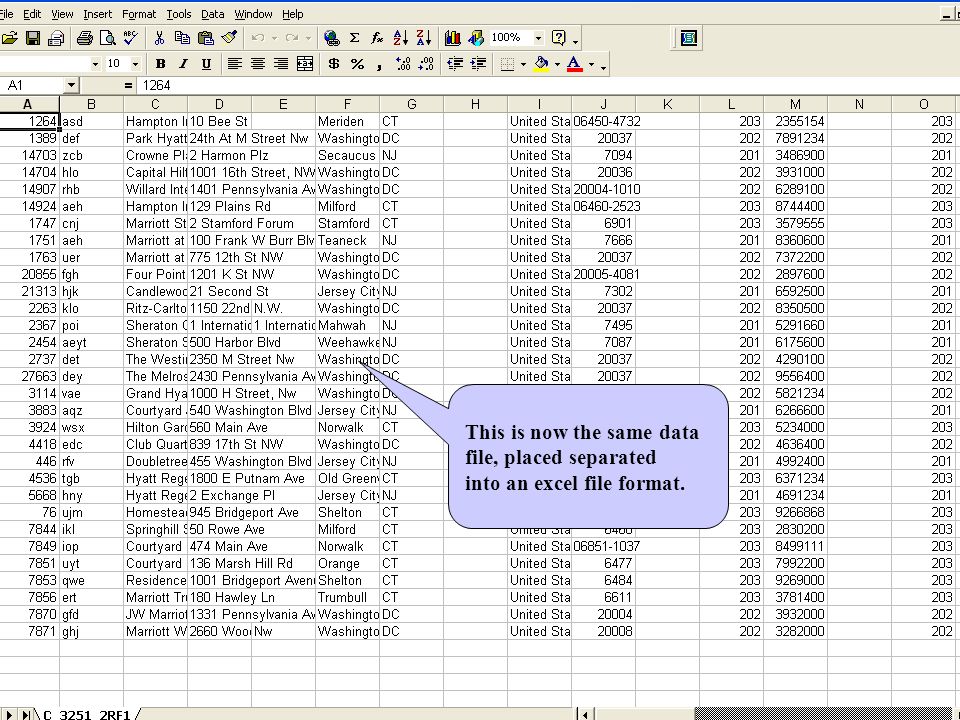The height and width of the screenshot is (720, 960).
Task: Run the ABC spelling check
Action: coord(130,38)
